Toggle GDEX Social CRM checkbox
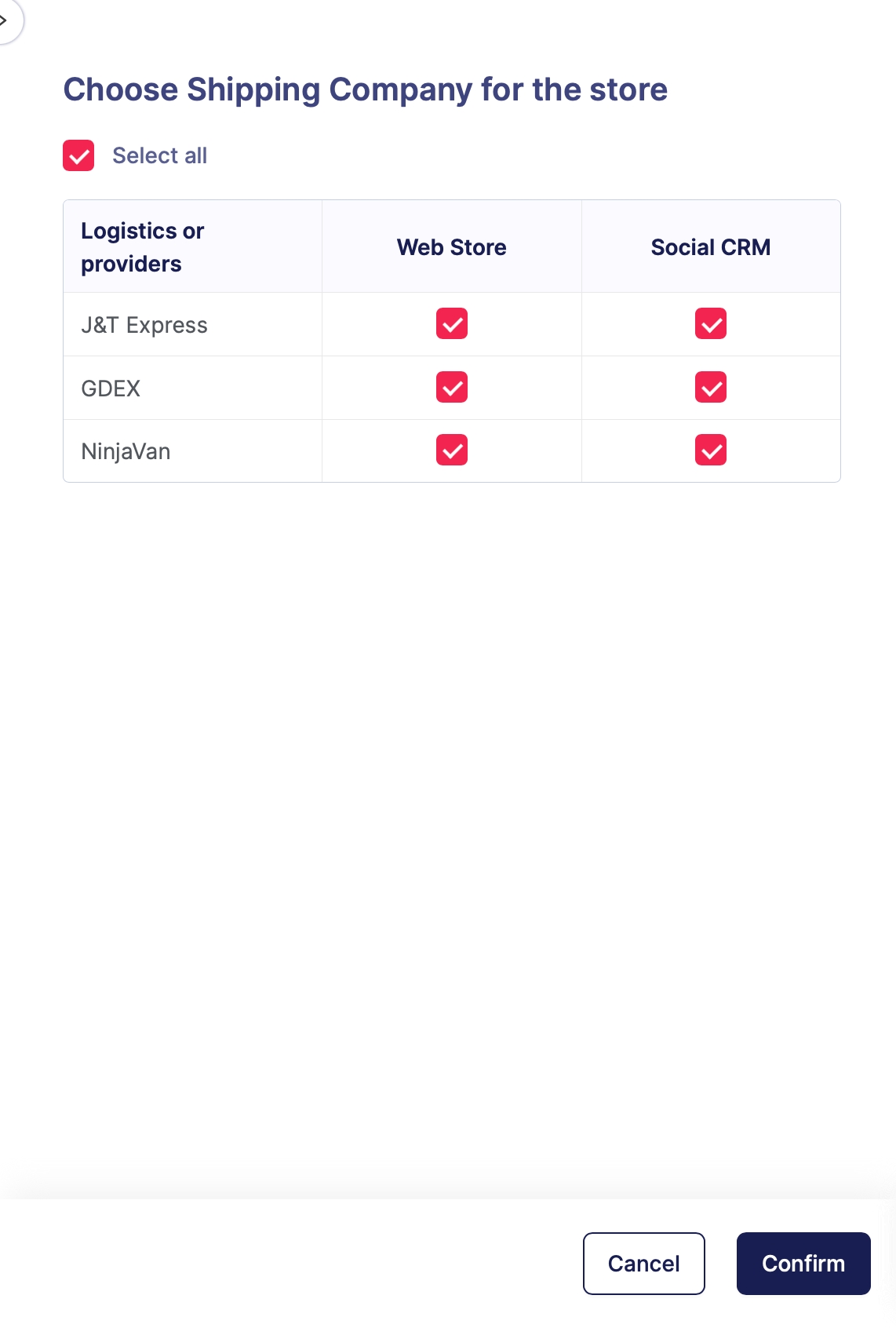Viewport: 896px width, 1328px height. point(711,388)
